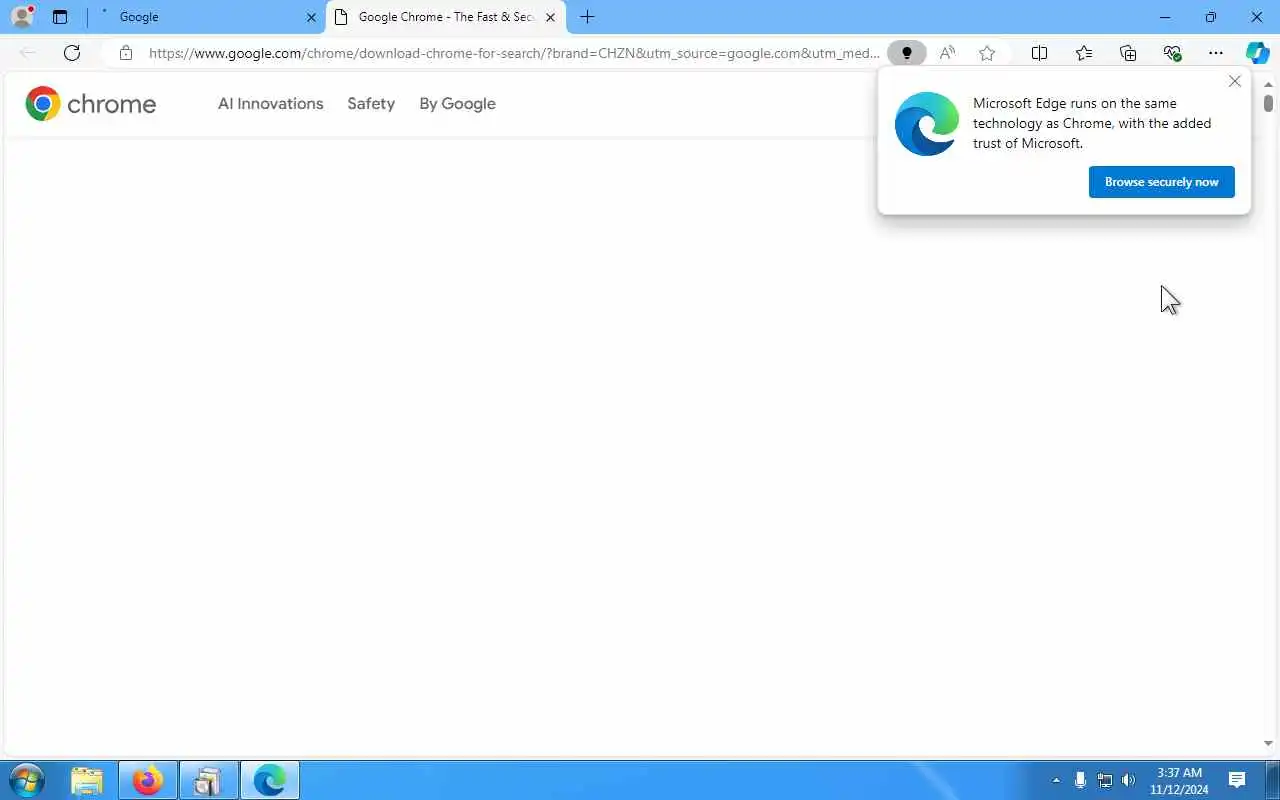Activate Read aloud icon

(x=947, y=53)
